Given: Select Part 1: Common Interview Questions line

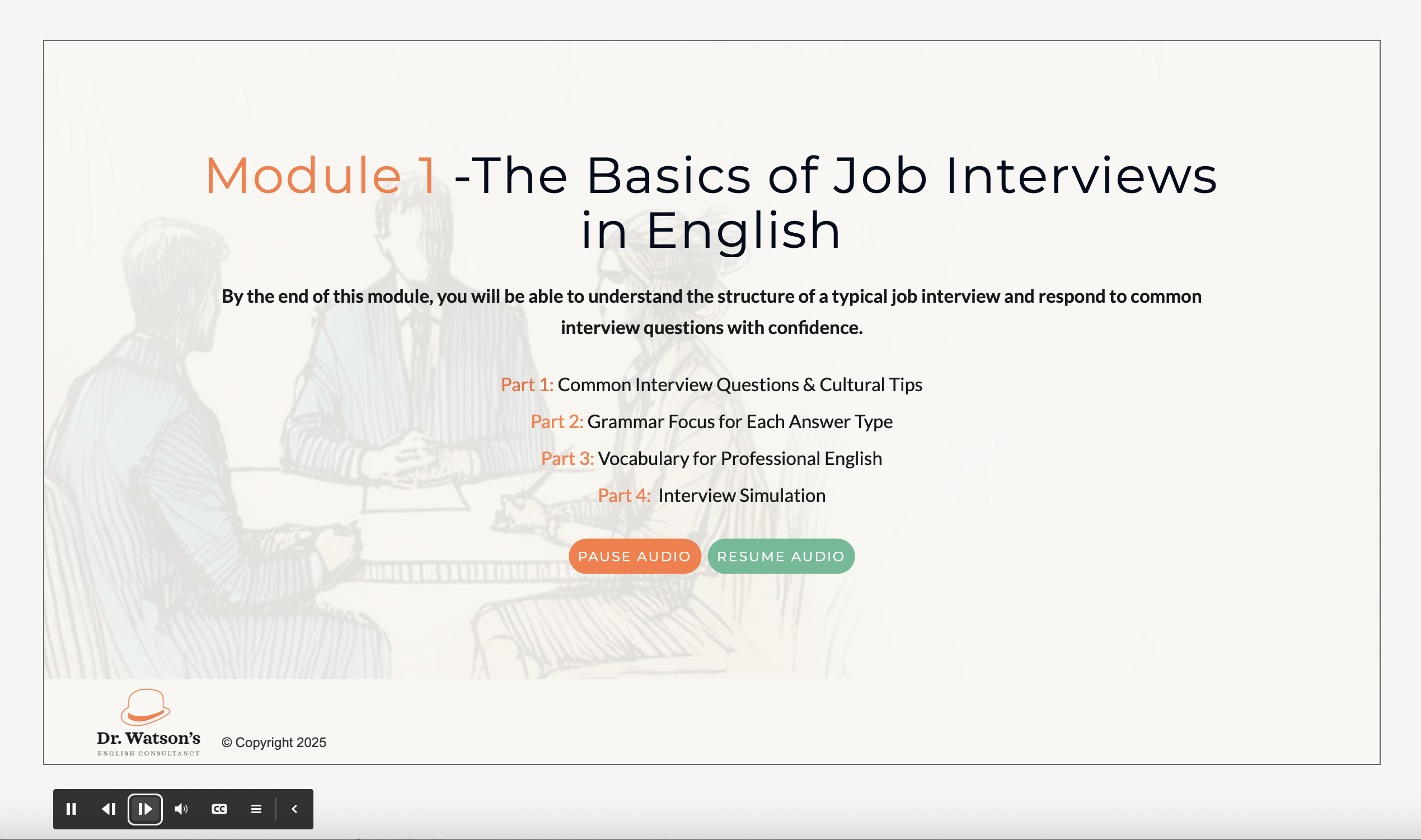Looking at the screenshot, I should [711, 385].
